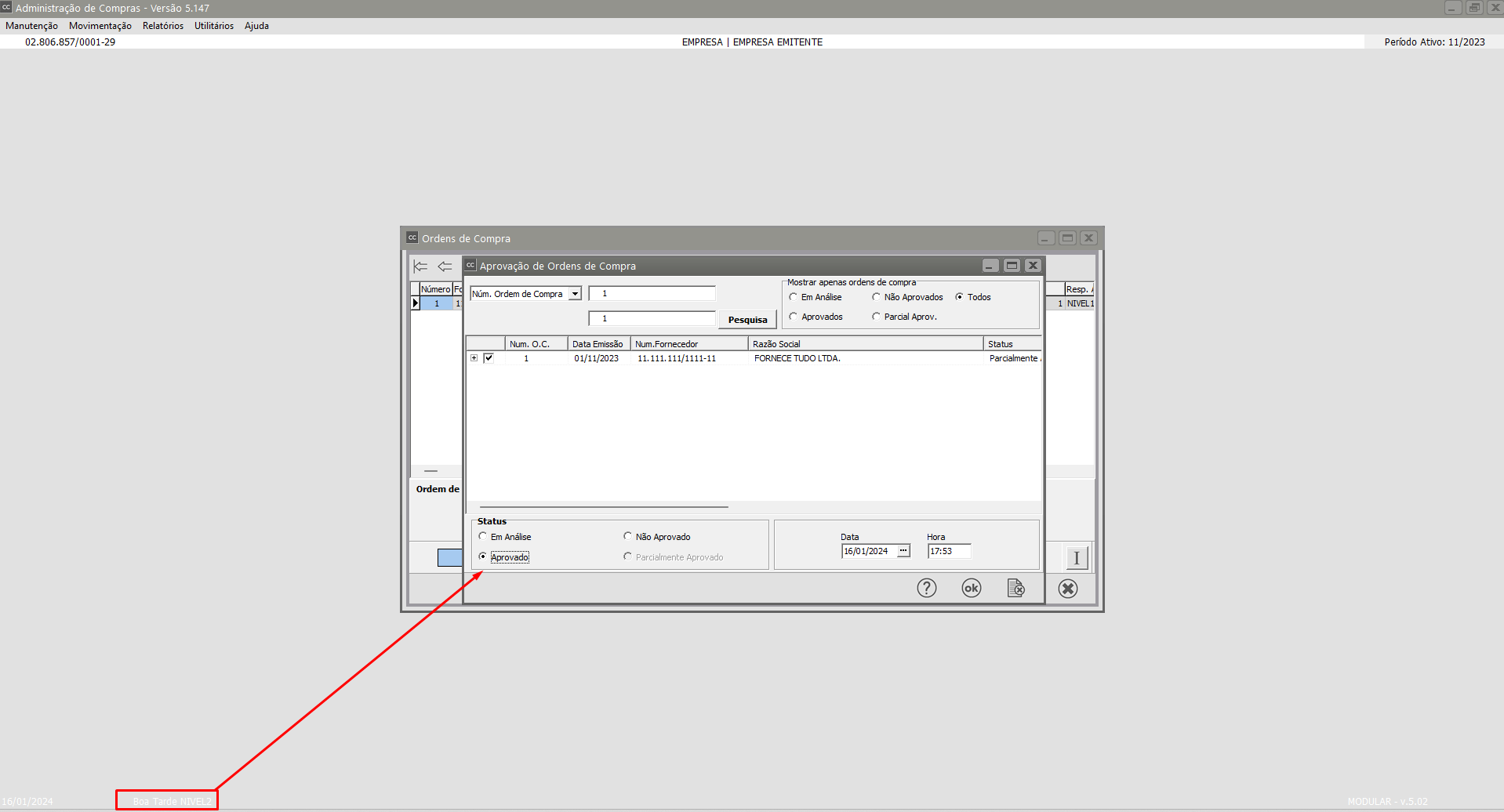1504x812 pixels.
Task: Click the document cancel icon
Action: 1015,588
